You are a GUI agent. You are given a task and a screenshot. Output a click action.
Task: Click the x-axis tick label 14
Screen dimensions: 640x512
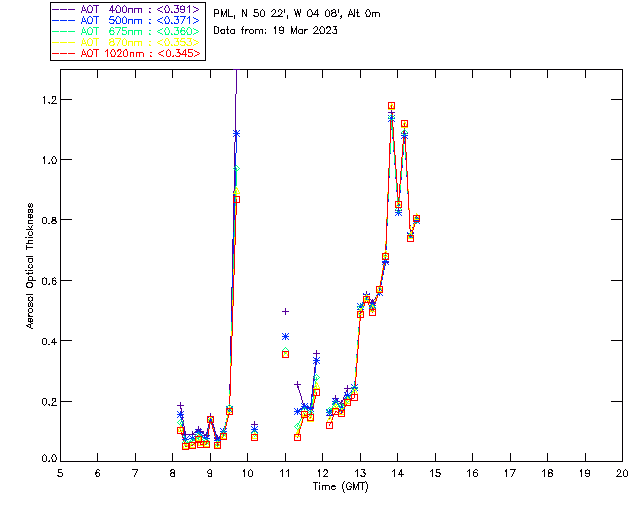click(398, 473)
